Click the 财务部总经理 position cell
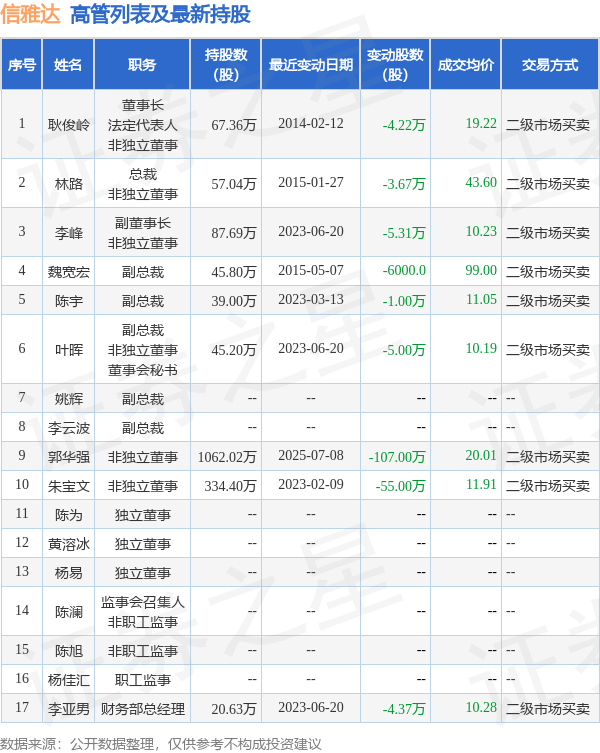Image resolution: width=600 pixels, height=753 pixels. point(143,709)
